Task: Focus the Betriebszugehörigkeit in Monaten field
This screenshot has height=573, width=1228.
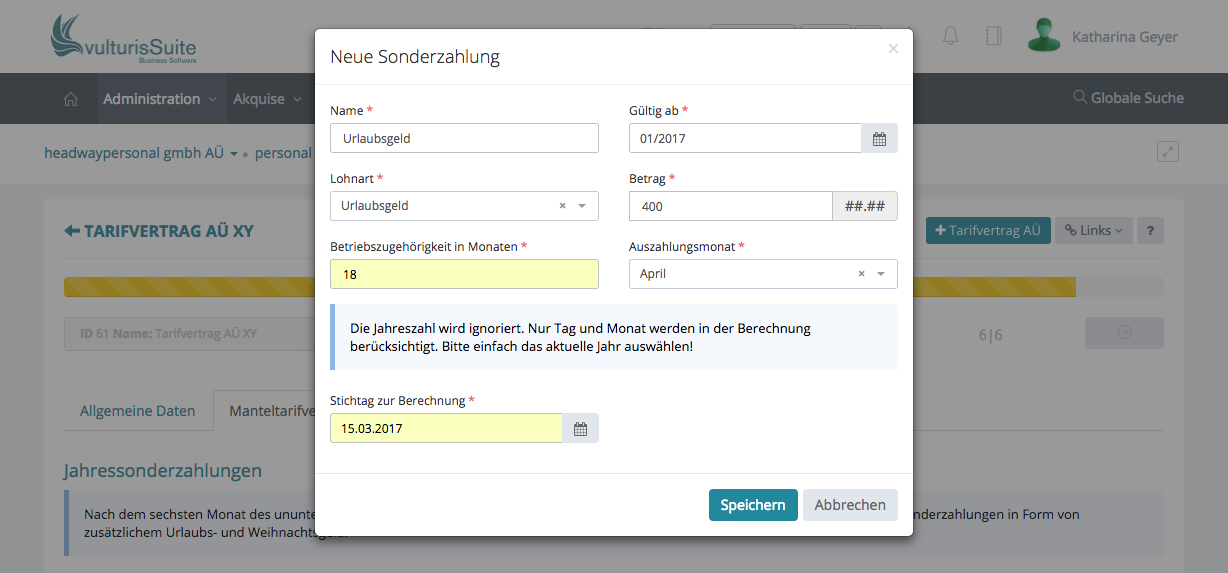Action: click(464, 274)
